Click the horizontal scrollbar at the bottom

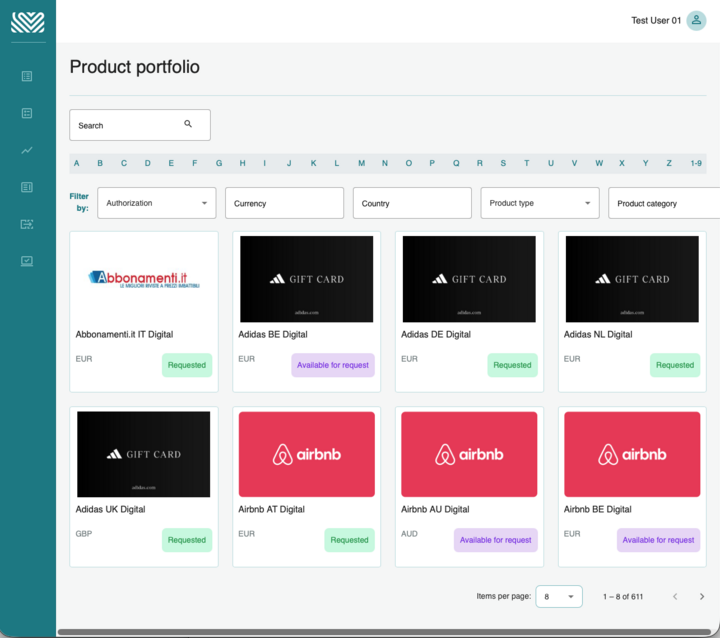click(385, 632)
